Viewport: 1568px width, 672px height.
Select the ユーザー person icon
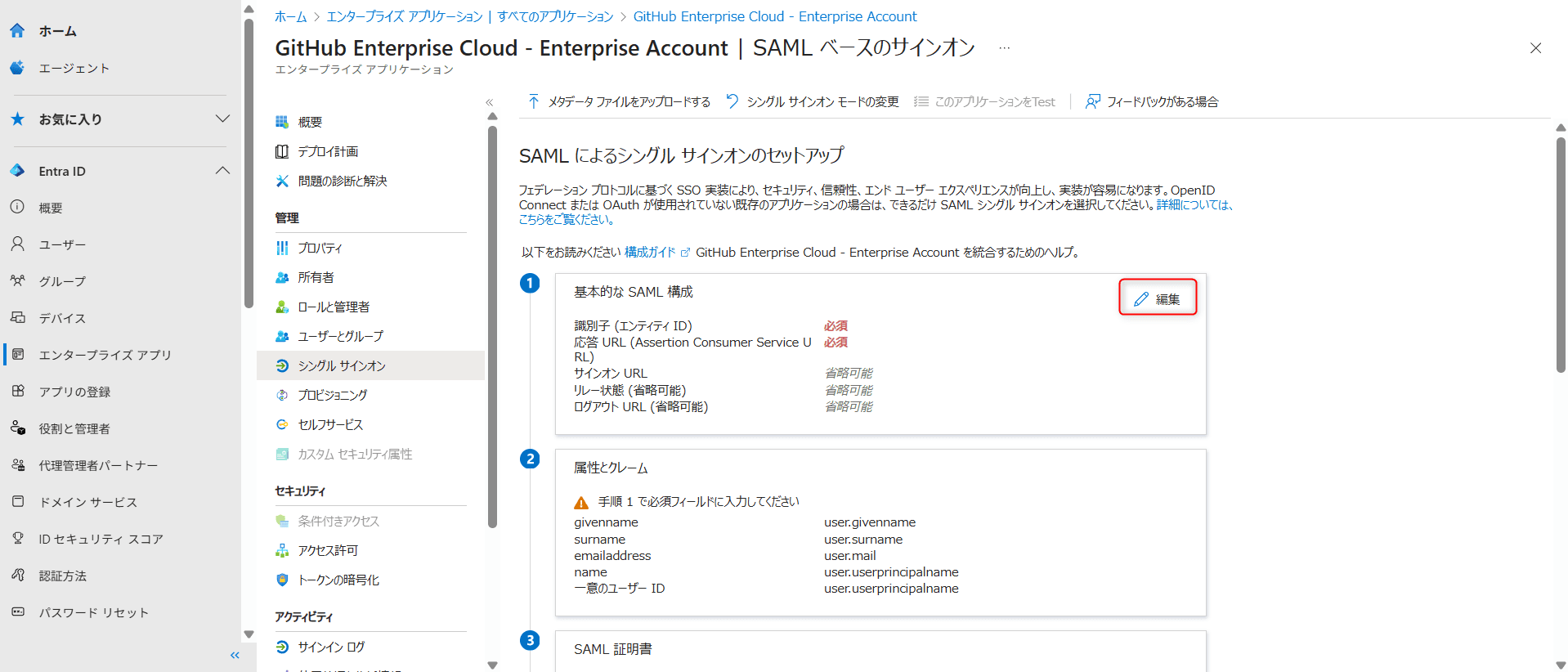pyautogui.click(x=17, y=244)
